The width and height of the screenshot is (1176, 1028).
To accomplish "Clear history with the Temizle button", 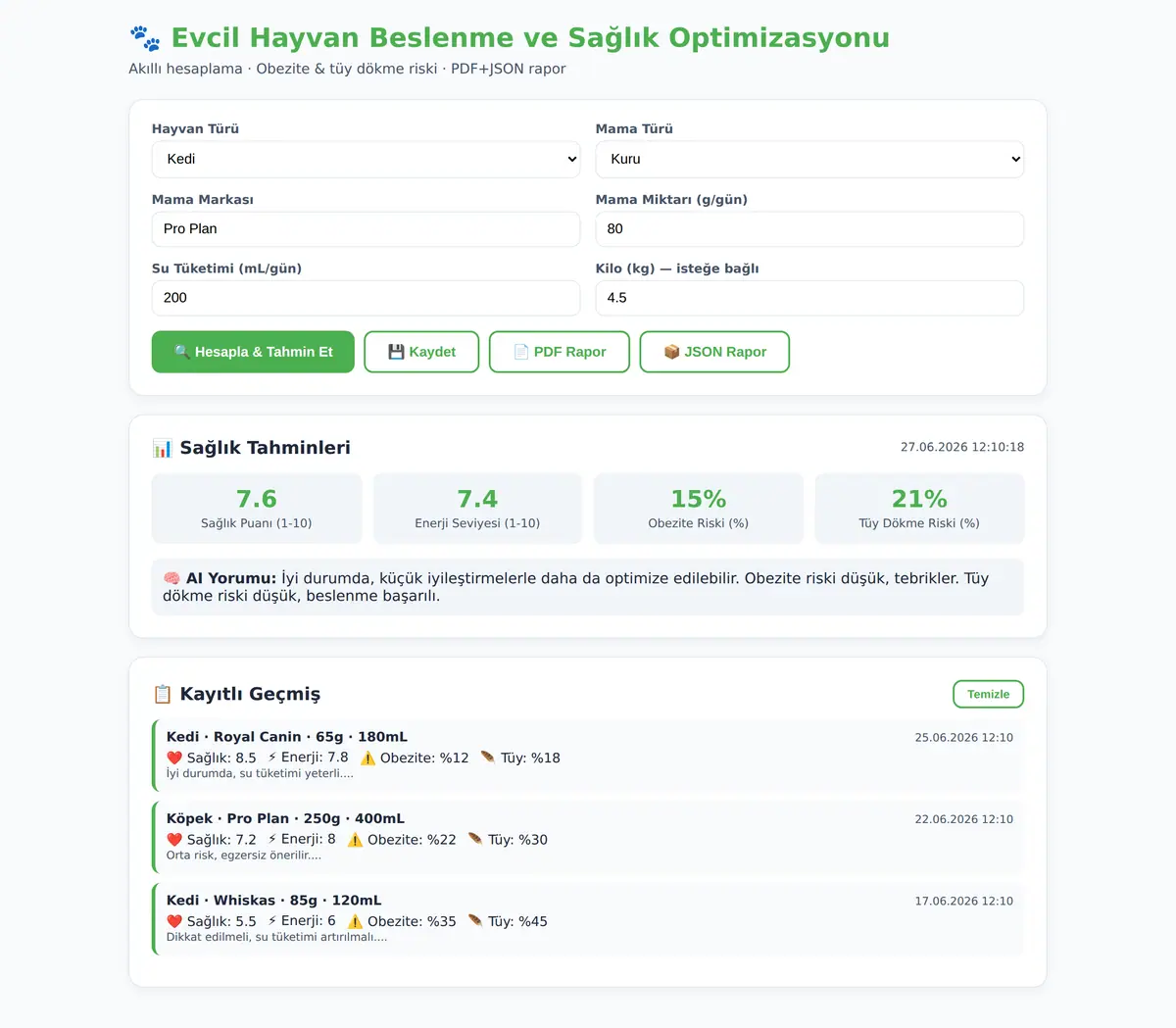I will (x=988, y=694).
